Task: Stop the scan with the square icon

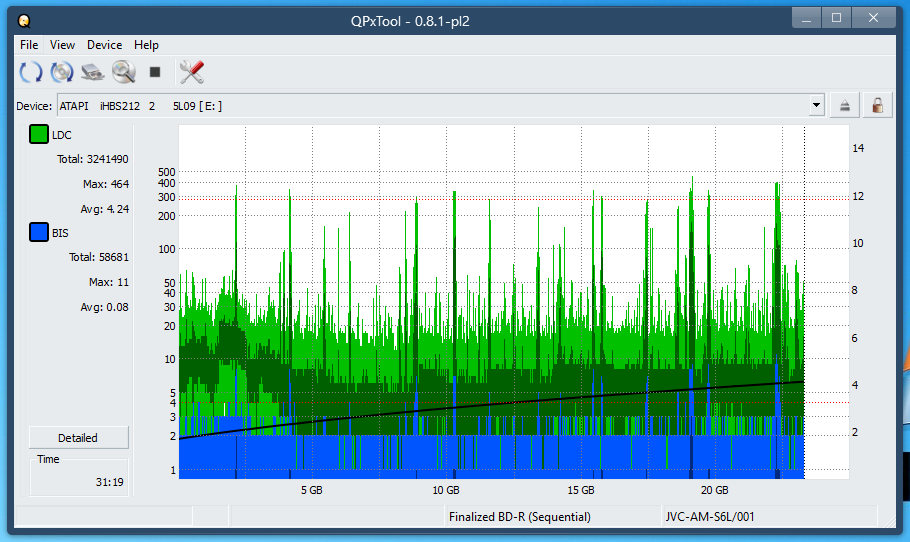Action: click(155, 72)
